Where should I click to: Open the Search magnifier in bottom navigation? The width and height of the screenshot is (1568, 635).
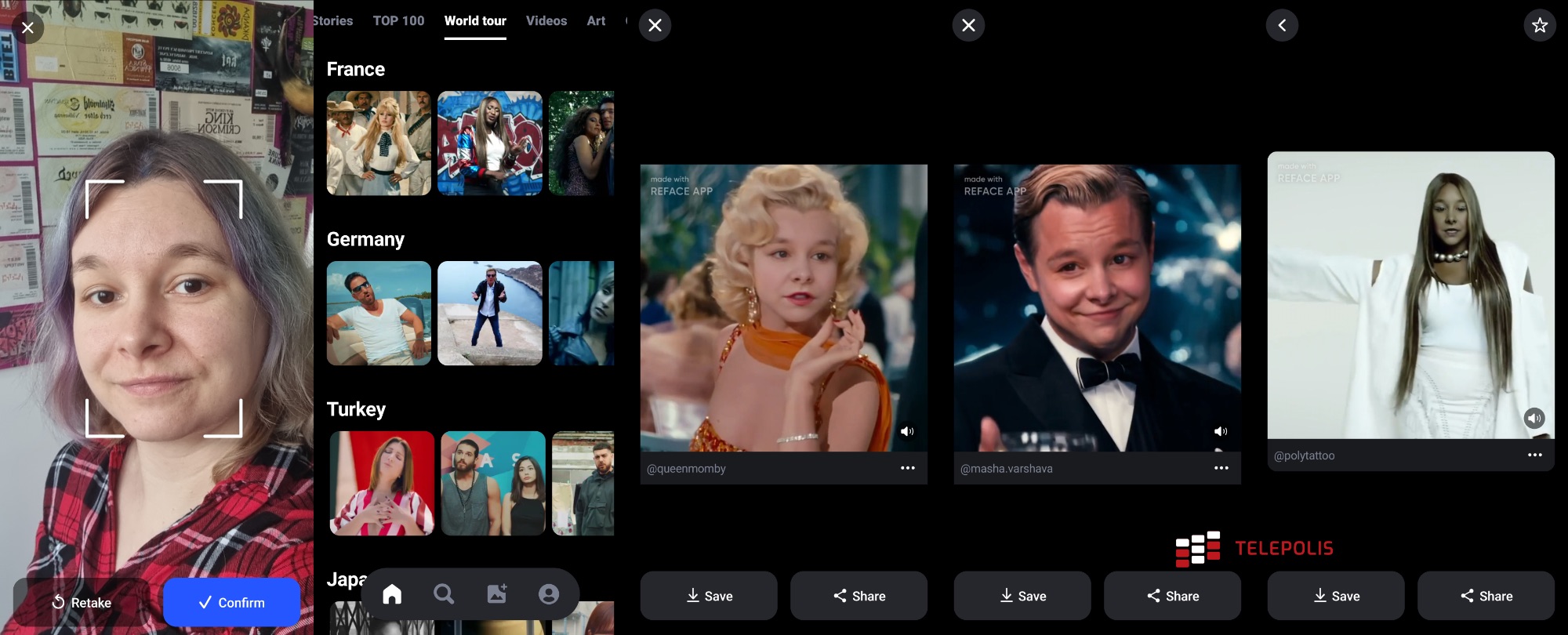pyautogui.click(x=444, y=595)
